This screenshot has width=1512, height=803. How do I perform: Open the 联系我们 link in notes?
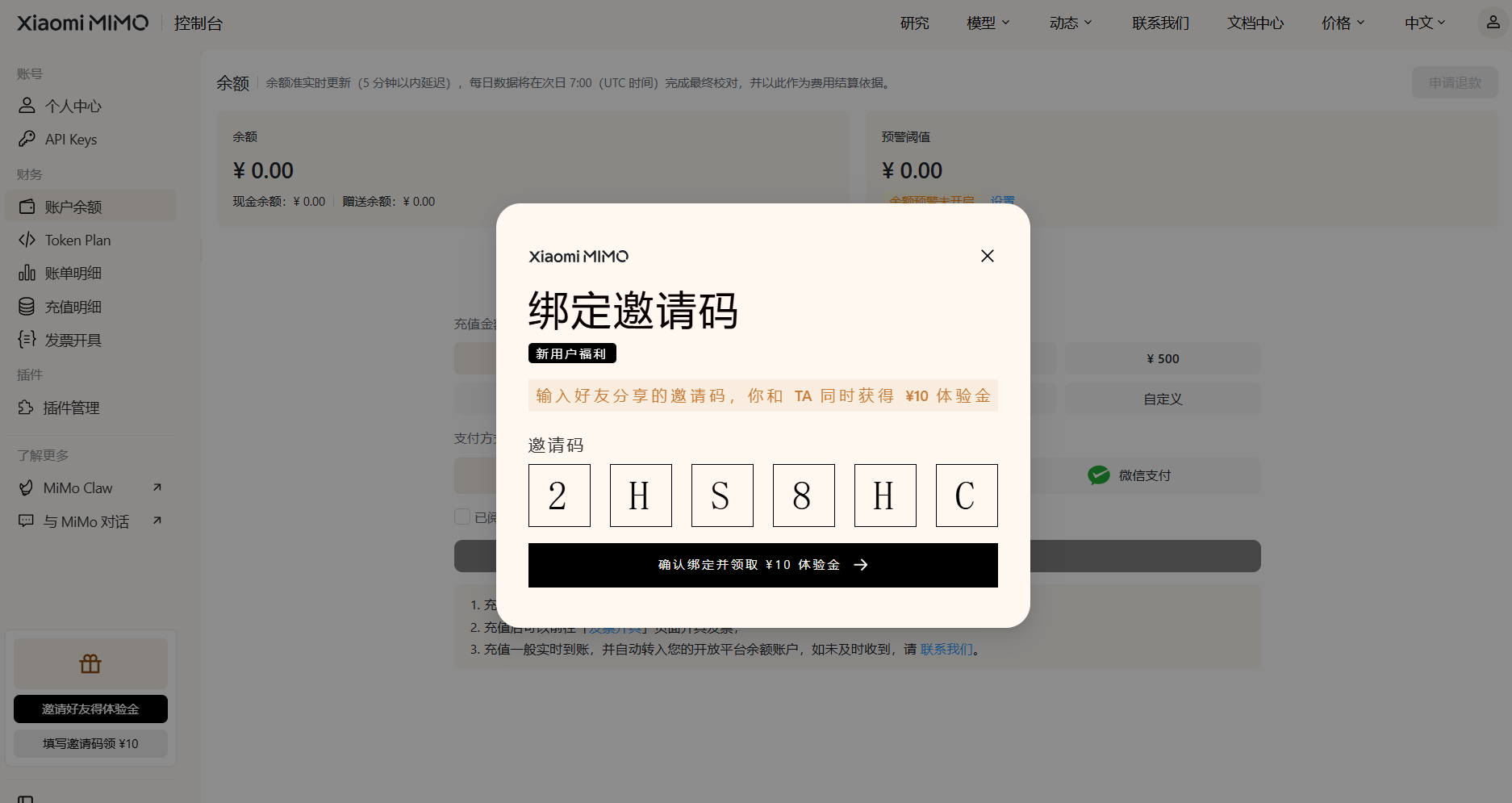pos(946,649)
